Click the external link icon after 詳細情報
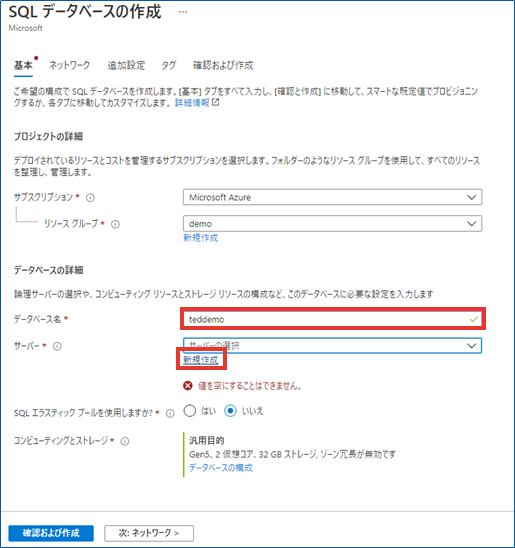This screenshot has width=515, height=548. pyautogui.click(x=216, y=102)
